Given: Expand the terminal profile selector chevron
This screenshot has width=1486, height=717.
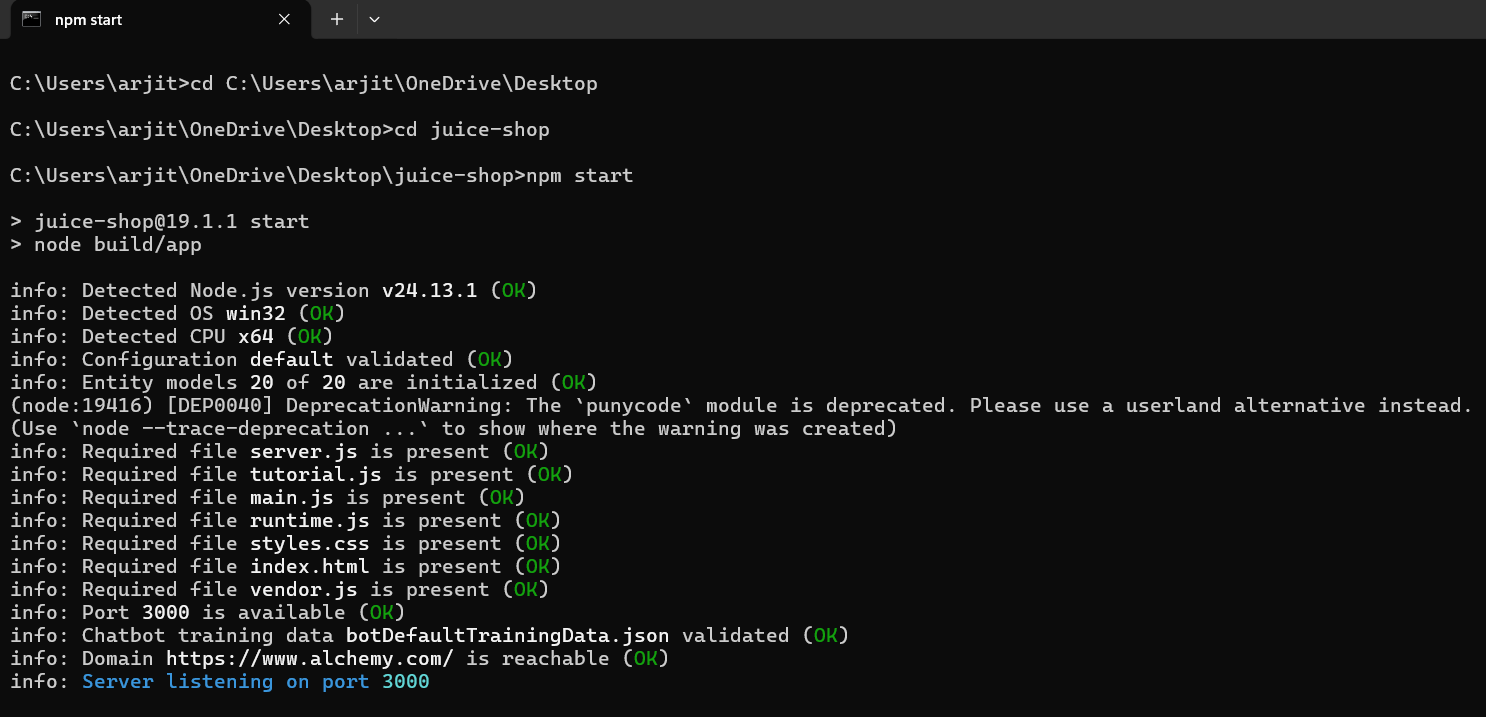Looking at the screenshot, I should [x=374, y=19].
